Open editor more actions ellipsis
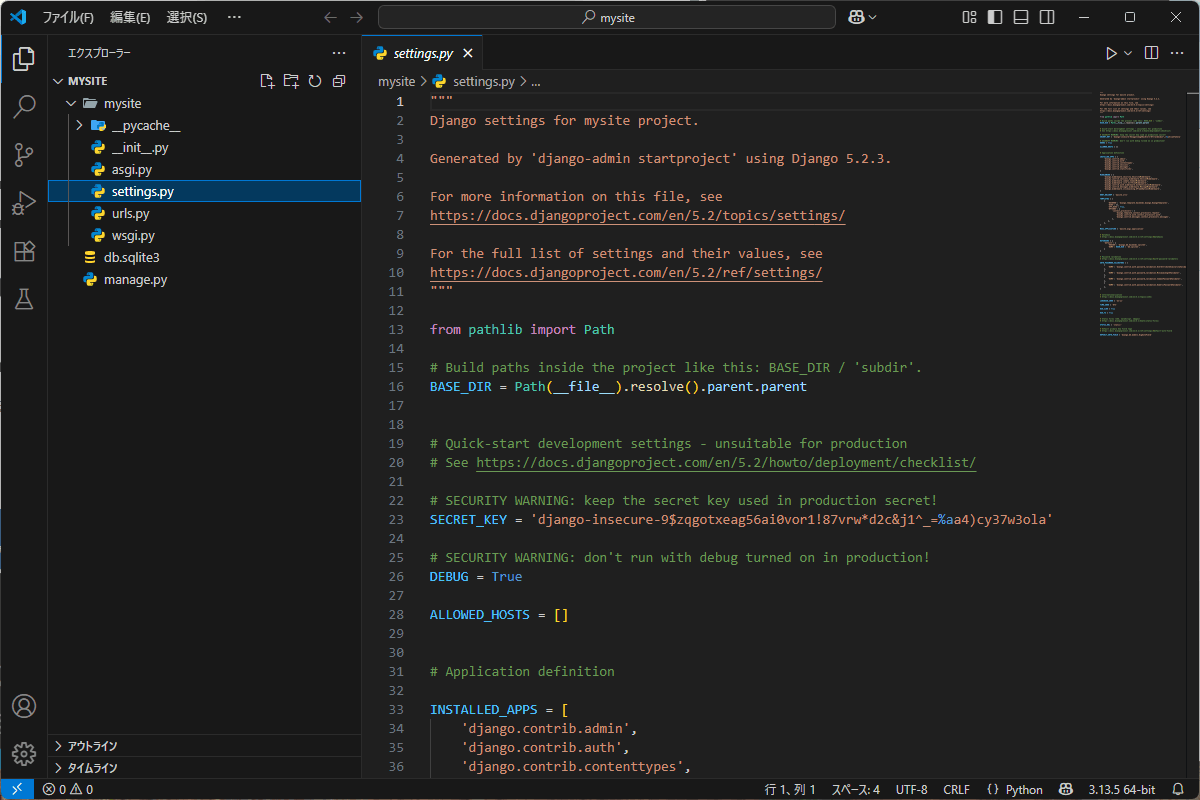This screenshot has height=800, width=1200. point(1178,53)
